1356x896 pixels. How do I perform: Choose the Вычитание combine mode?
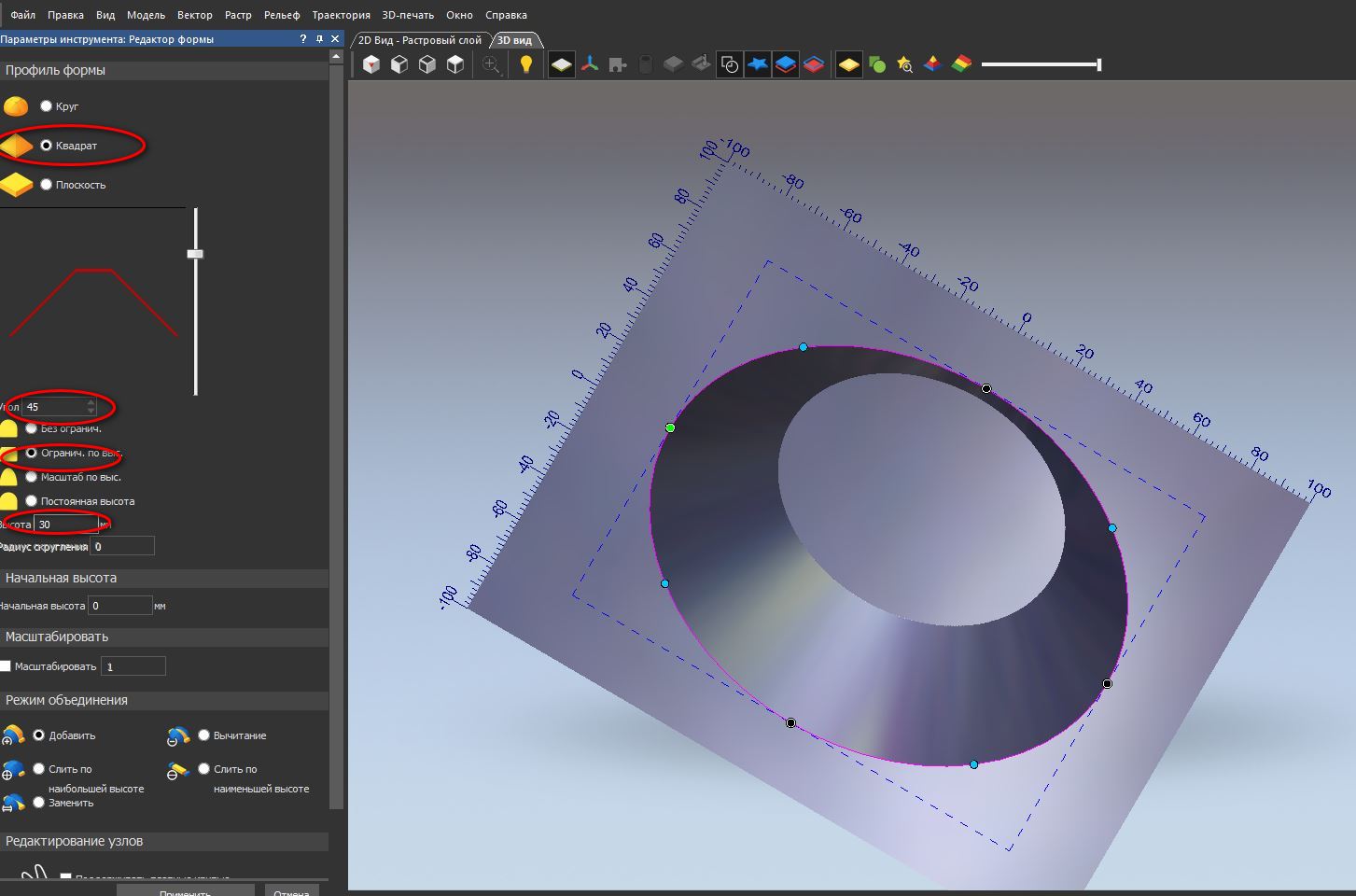pos(203,735)
